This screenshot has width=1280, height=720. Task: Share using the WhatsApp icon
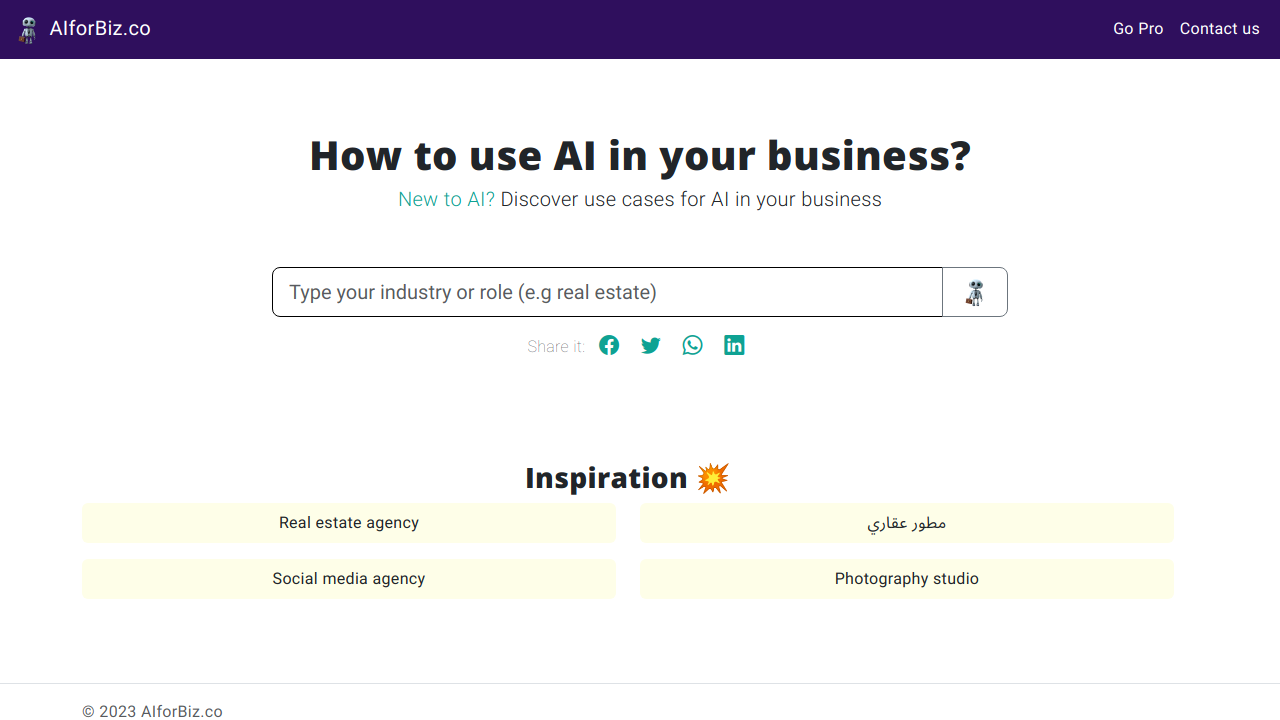coord(693,345)
